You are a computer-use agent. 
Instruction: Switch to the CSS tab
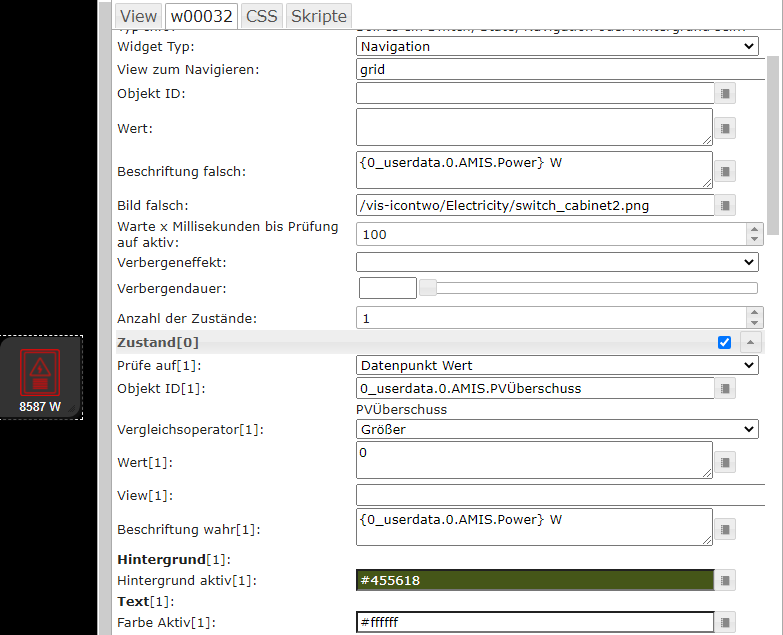click(261, 16)
